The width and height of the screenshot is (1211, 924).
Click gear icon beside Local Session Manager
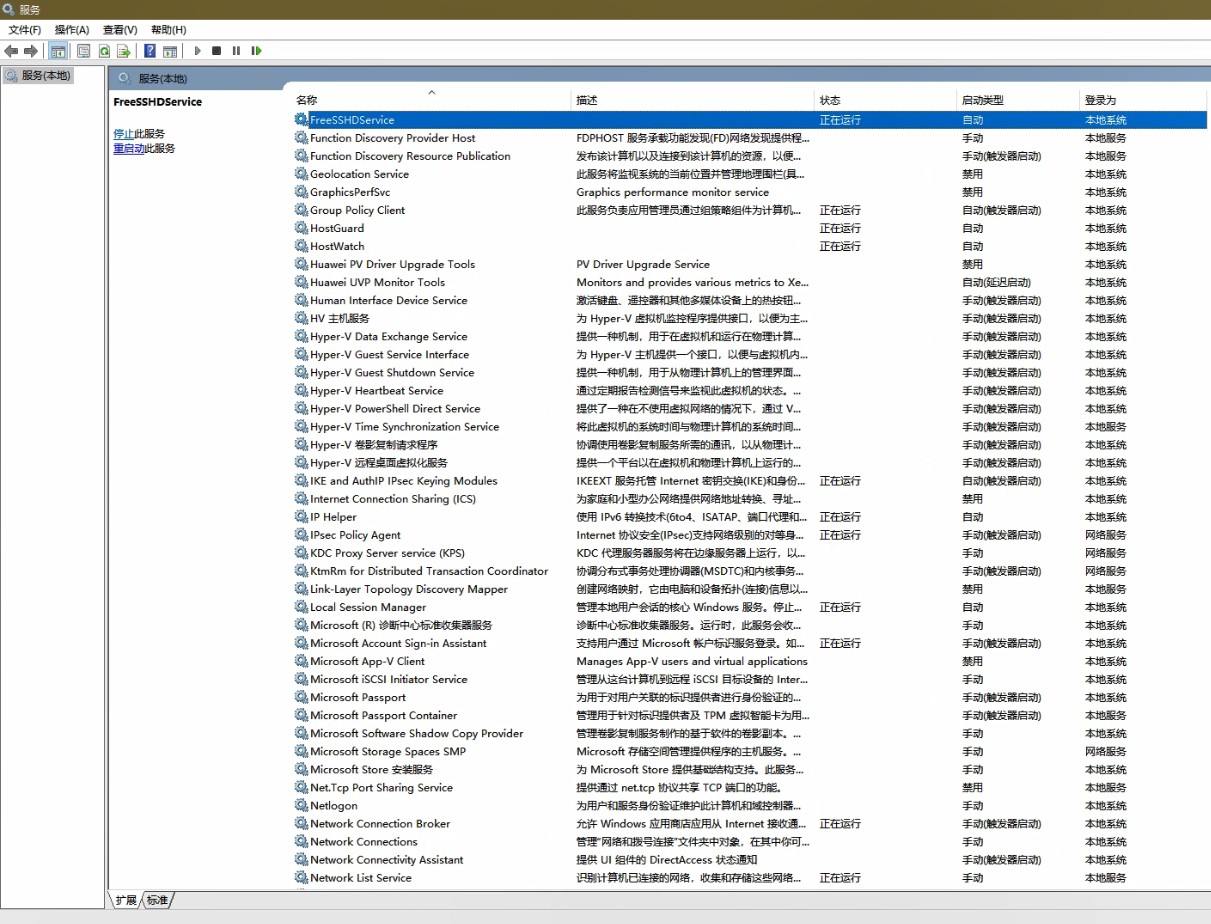301,607
